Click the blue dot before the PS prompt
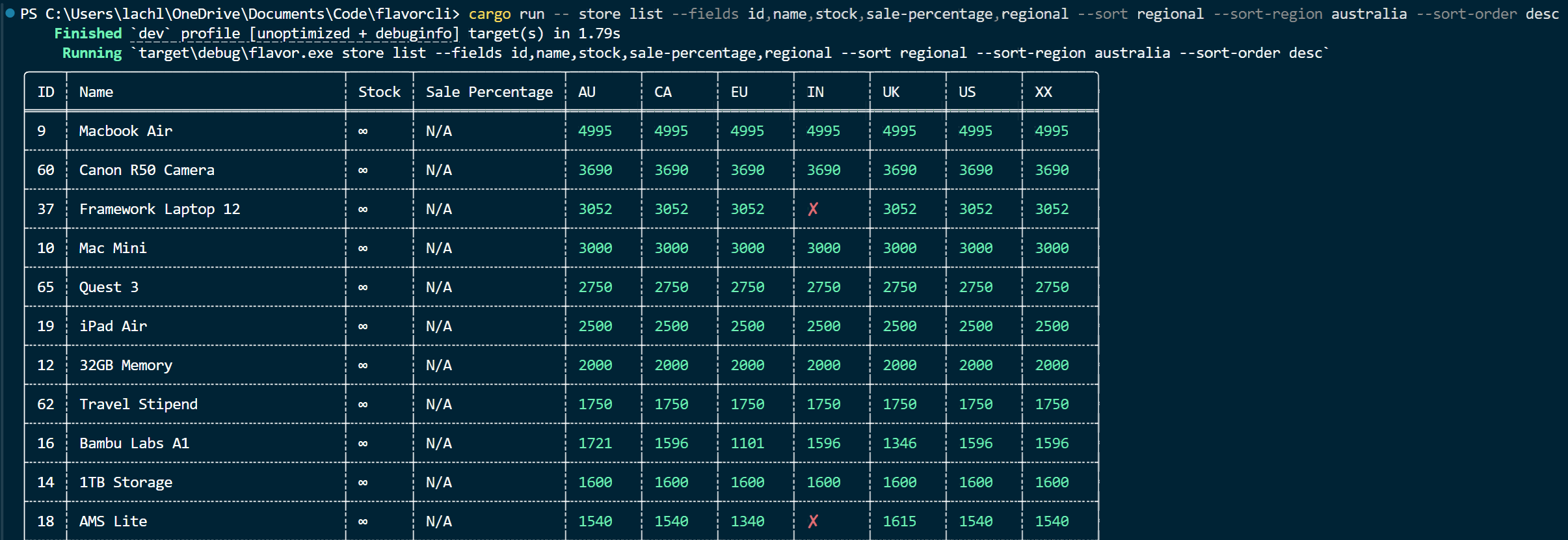 point(10,13)
